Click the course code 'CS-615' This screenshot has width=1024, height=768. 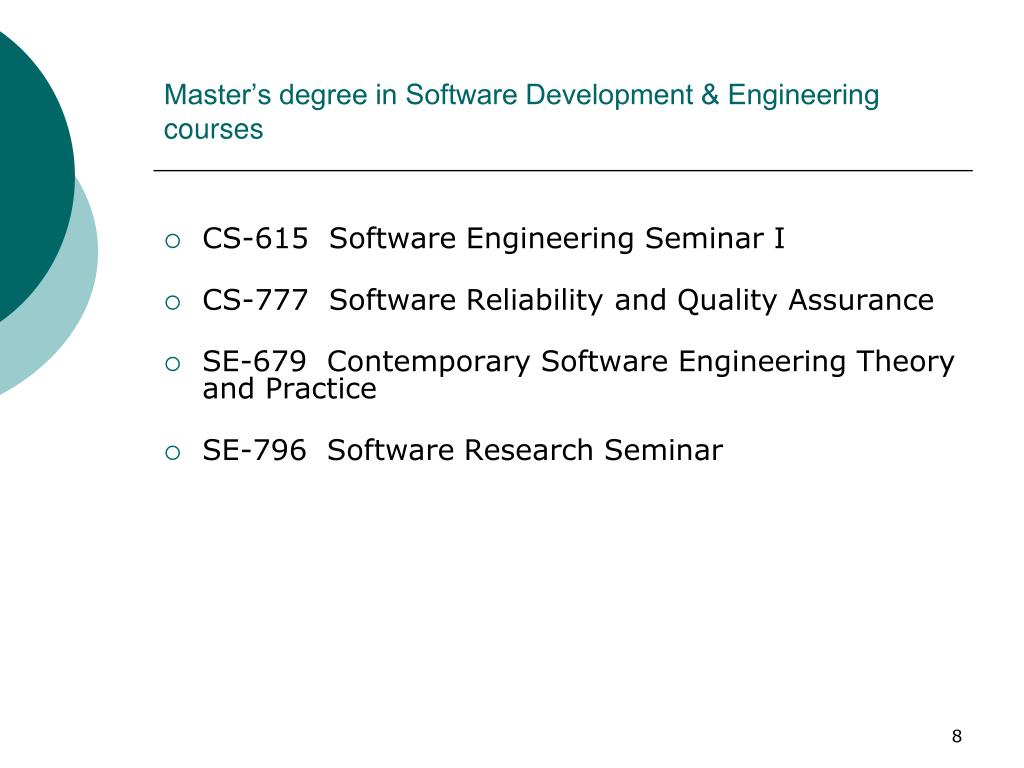coord(255,238)
